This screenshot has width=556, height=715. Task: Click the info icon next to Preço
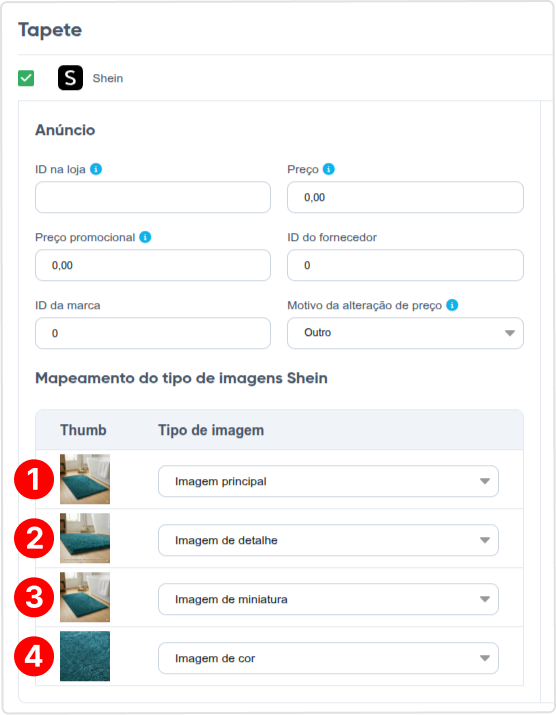point(328,169)
